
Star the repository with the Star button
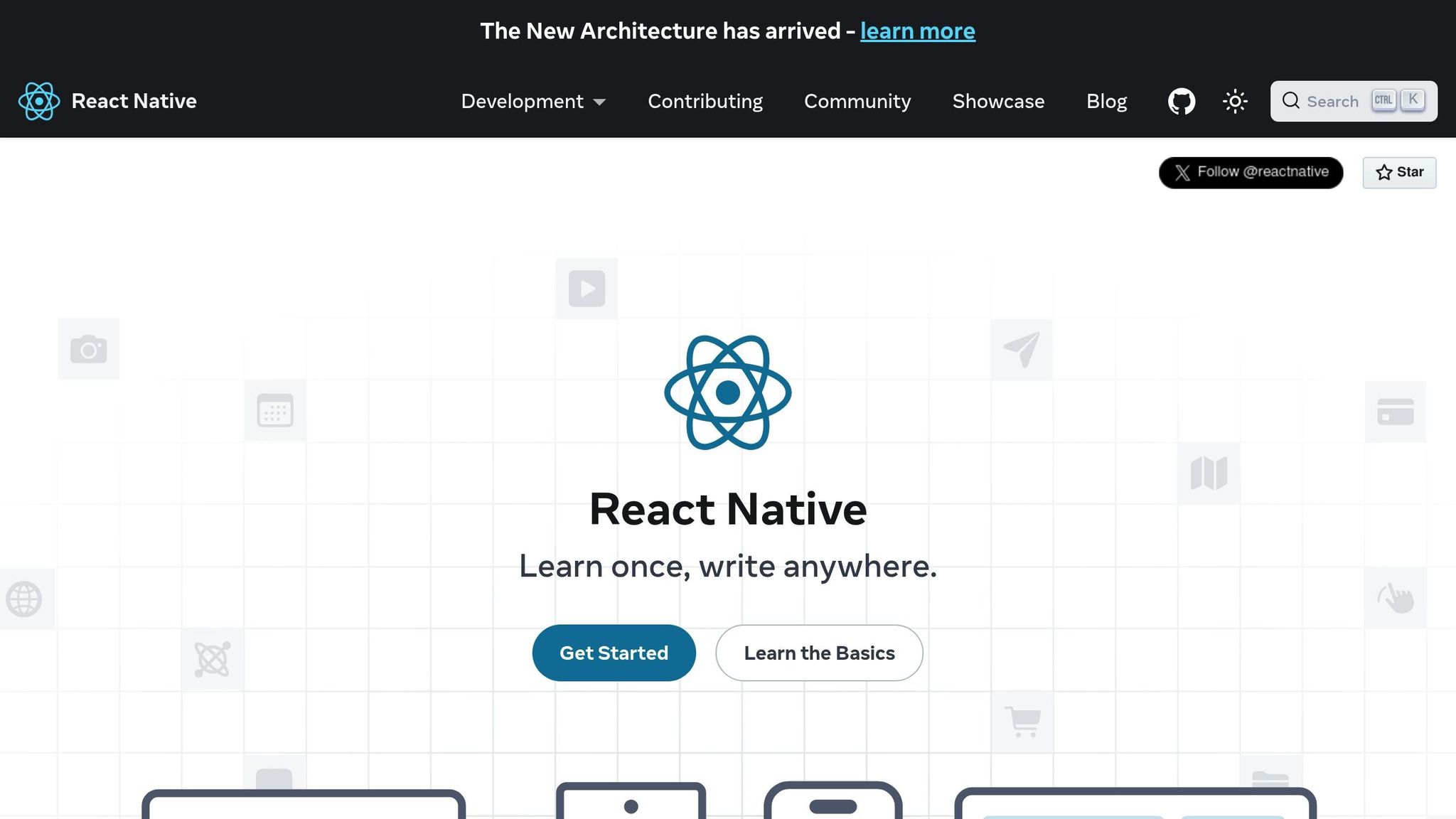point(1398,172)
